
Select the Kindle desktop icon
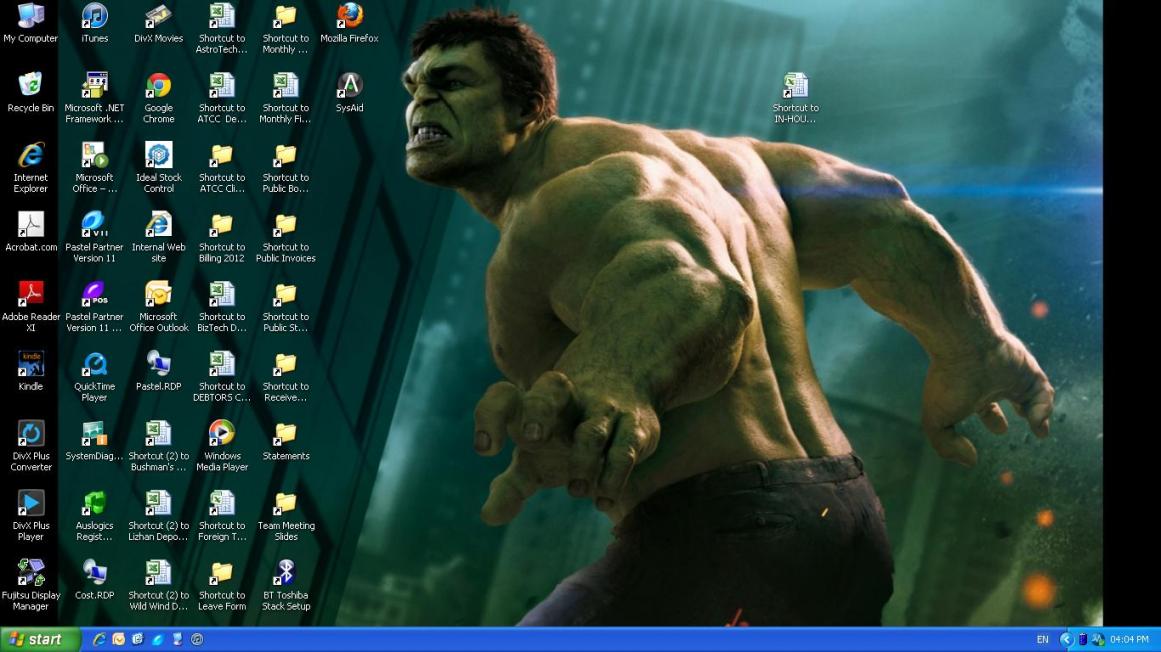(x=30, y=363)
